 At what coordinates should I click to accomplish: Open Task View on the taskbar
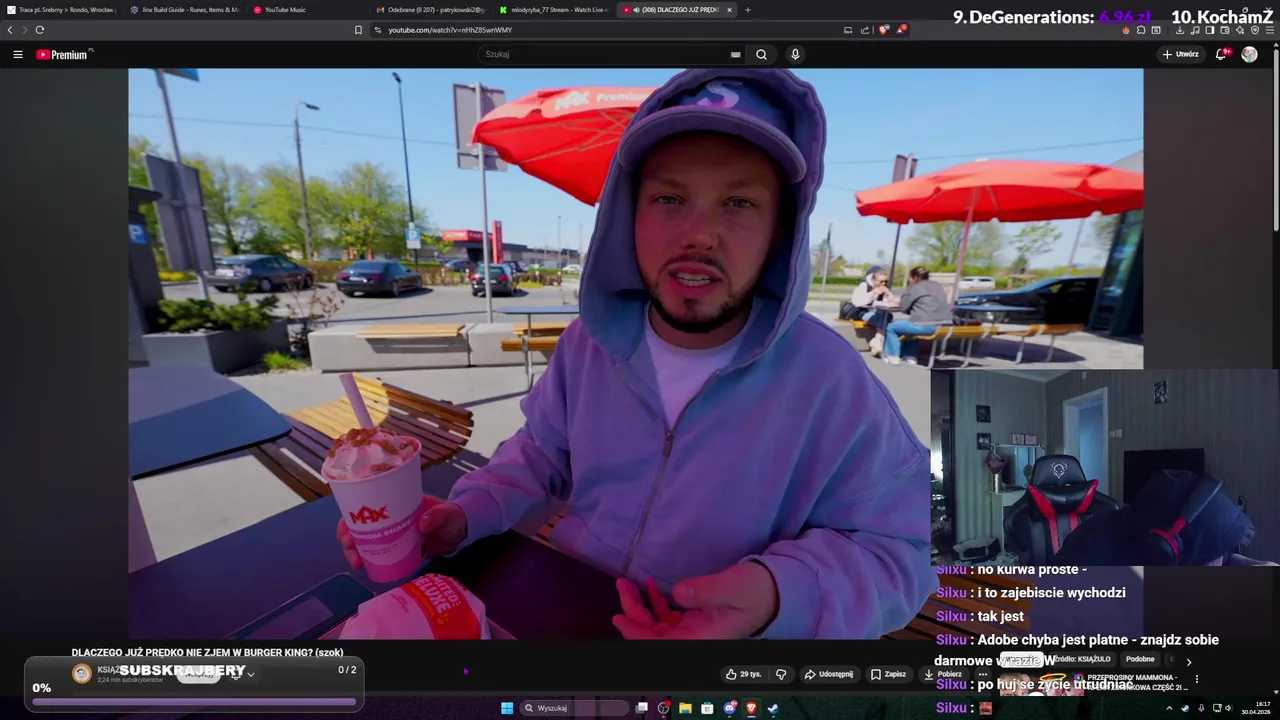coord(642,708)
